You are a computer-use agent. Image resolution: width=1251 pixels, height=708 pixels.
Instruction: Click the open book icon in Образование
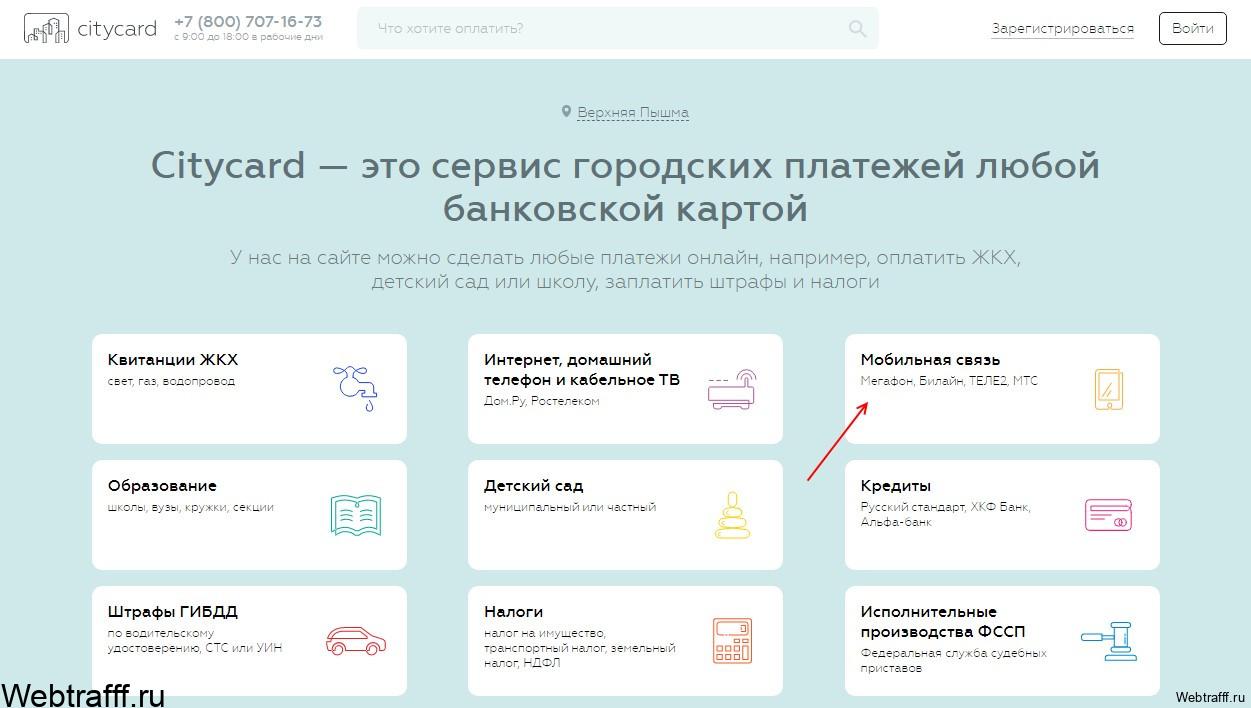[x=356, y=515]
